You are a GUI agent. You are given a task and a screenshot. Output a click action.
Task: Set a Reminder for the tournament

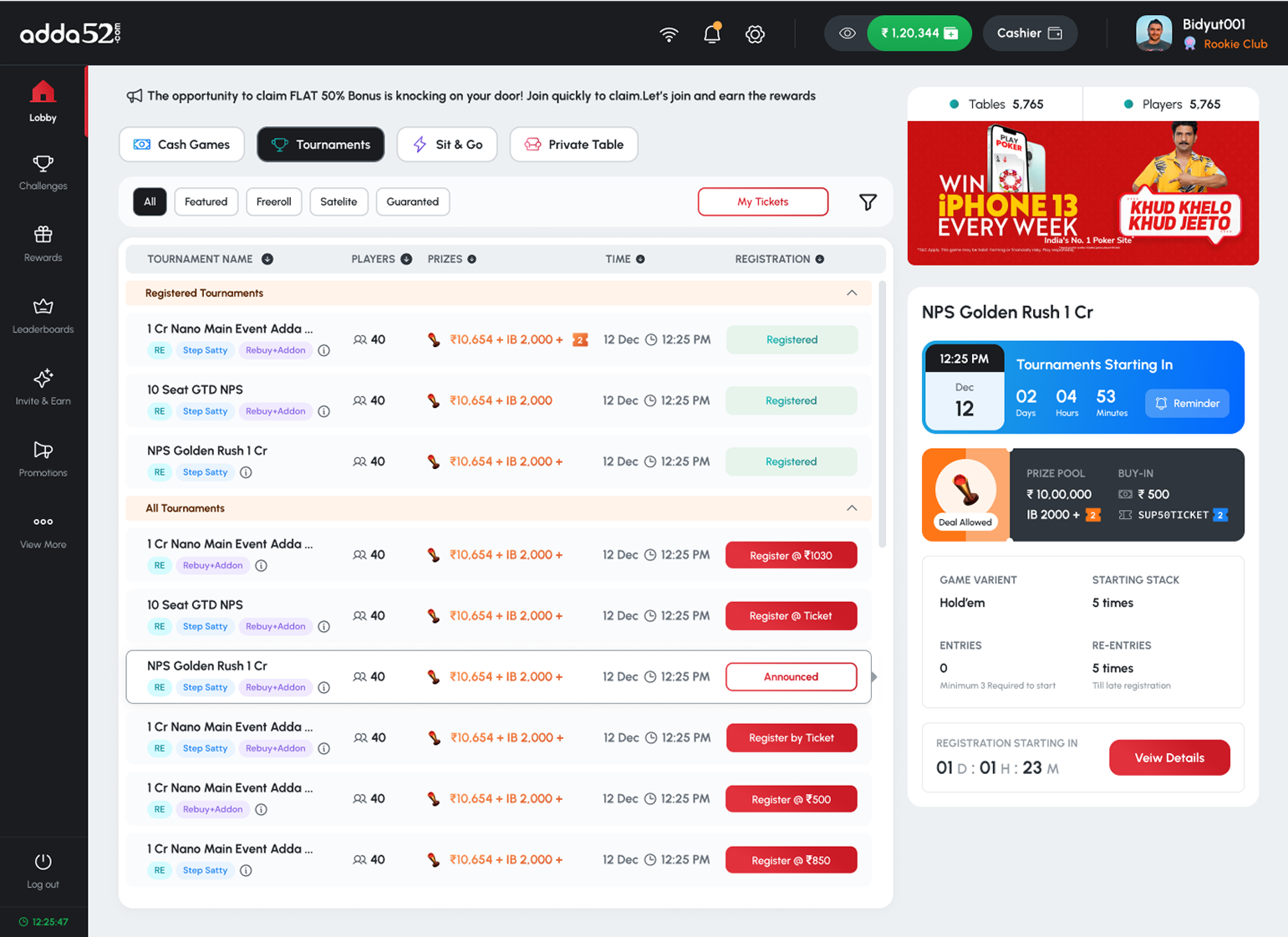(x=1187, y=404)
